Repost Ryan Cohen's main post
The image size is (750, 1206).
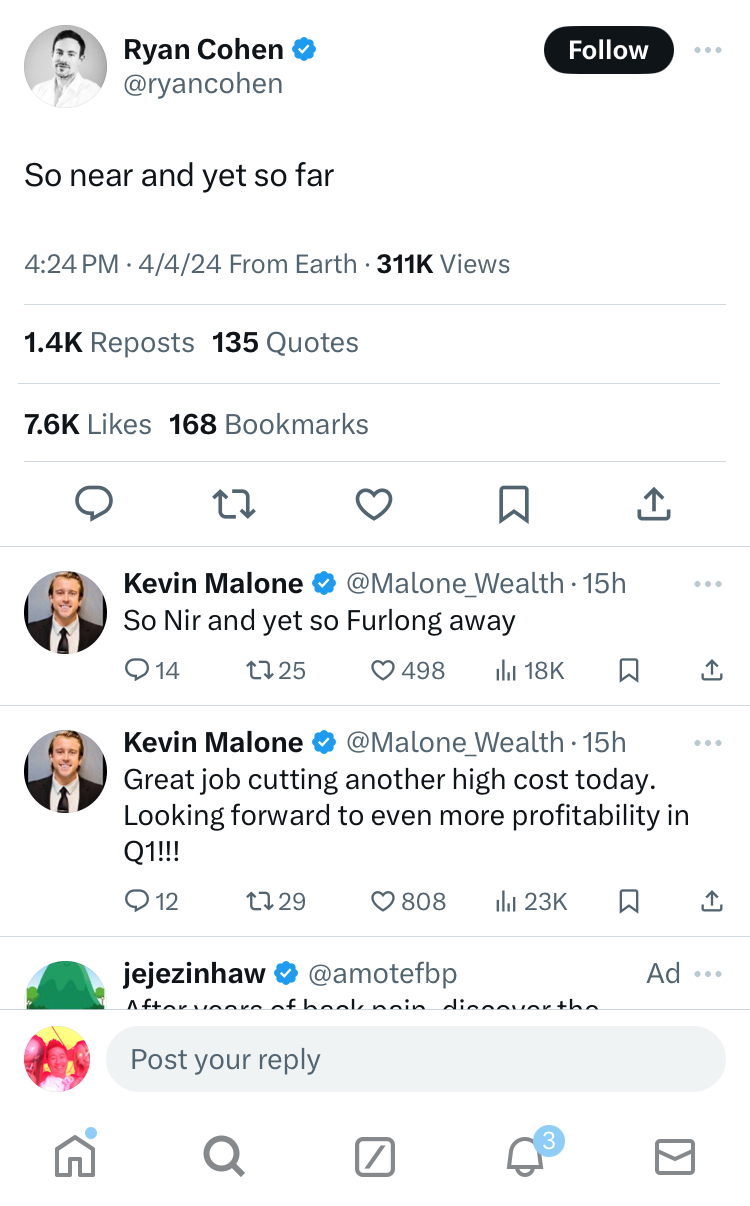(235, 504)
